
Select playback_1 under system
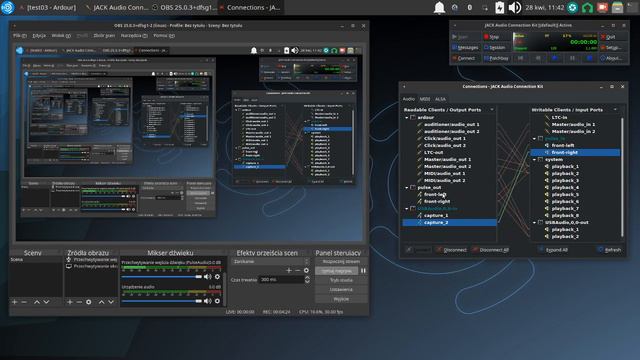[565, 167]
